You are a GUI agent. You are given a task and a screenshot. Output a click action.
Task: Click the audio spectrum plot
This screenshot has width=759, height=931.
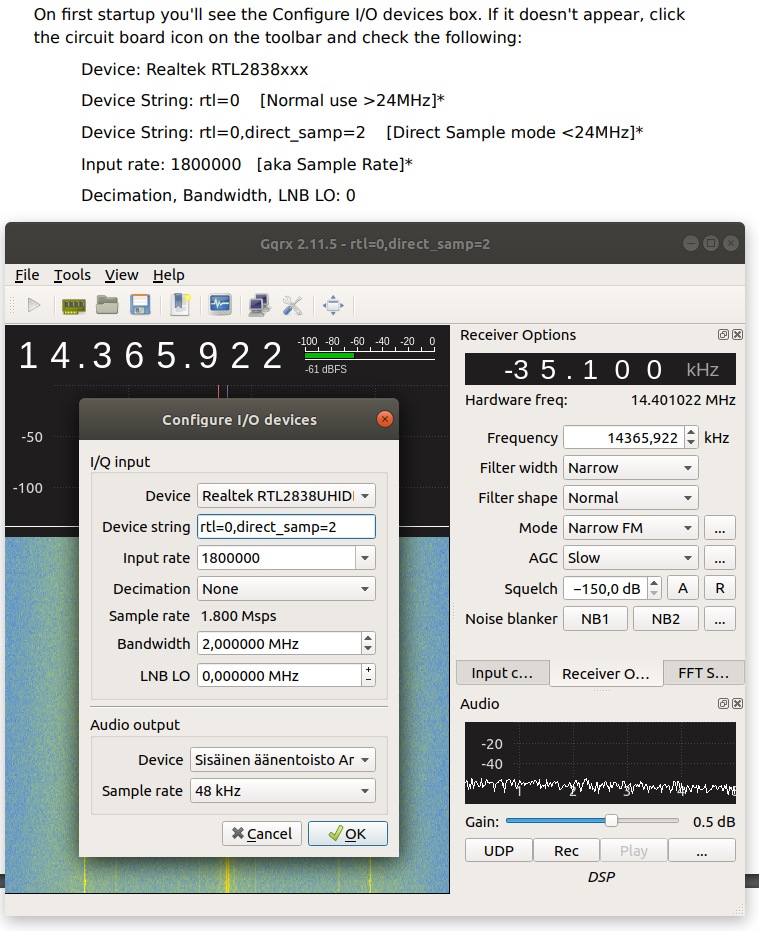pyautogui.click(x=600, y=763)
